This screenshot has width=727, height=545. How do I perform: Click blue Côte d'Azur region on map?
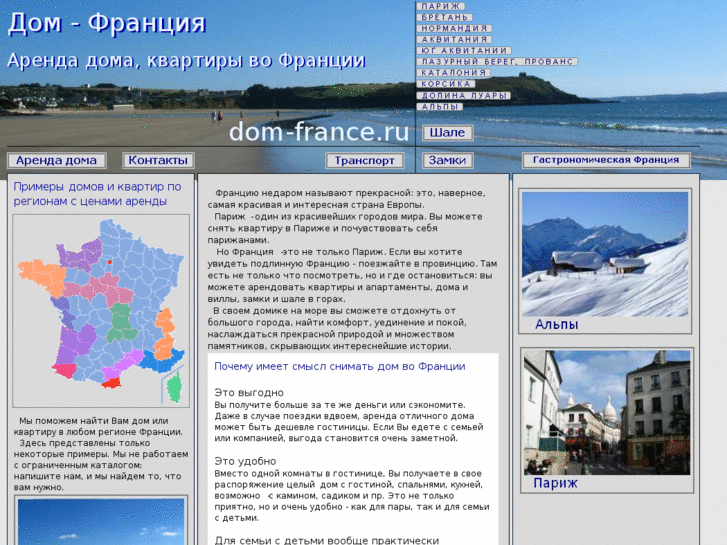159,361
